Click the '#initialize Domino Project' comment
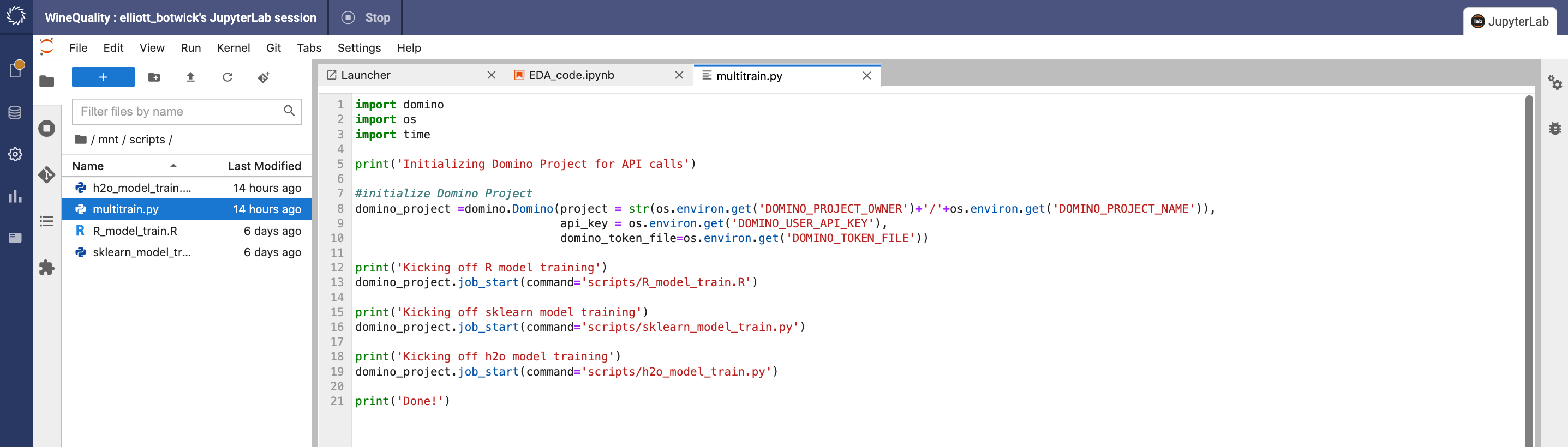The image size is (1568, 447). 444,194
